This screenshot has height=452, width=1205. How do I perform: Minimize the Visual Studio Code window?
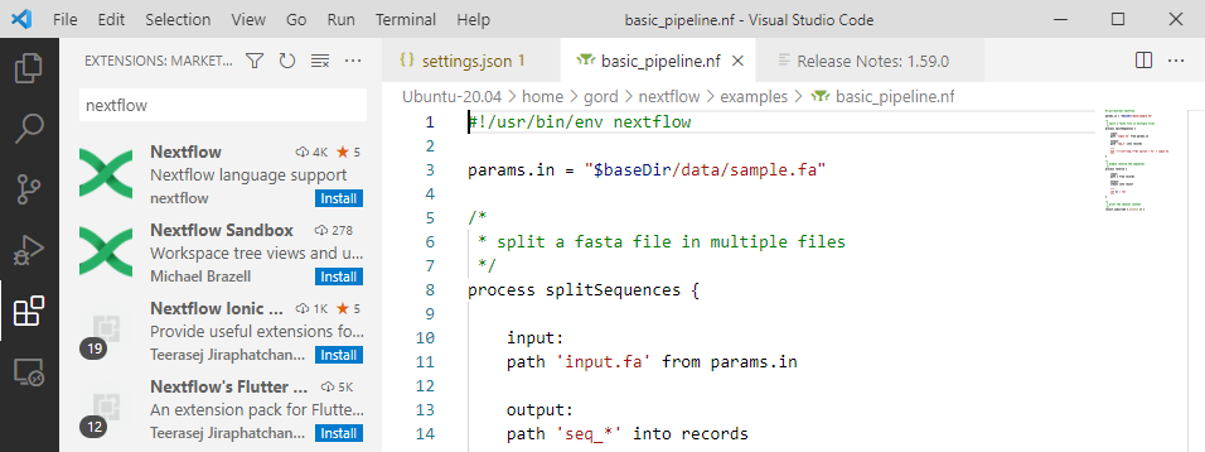[1061, 19]
